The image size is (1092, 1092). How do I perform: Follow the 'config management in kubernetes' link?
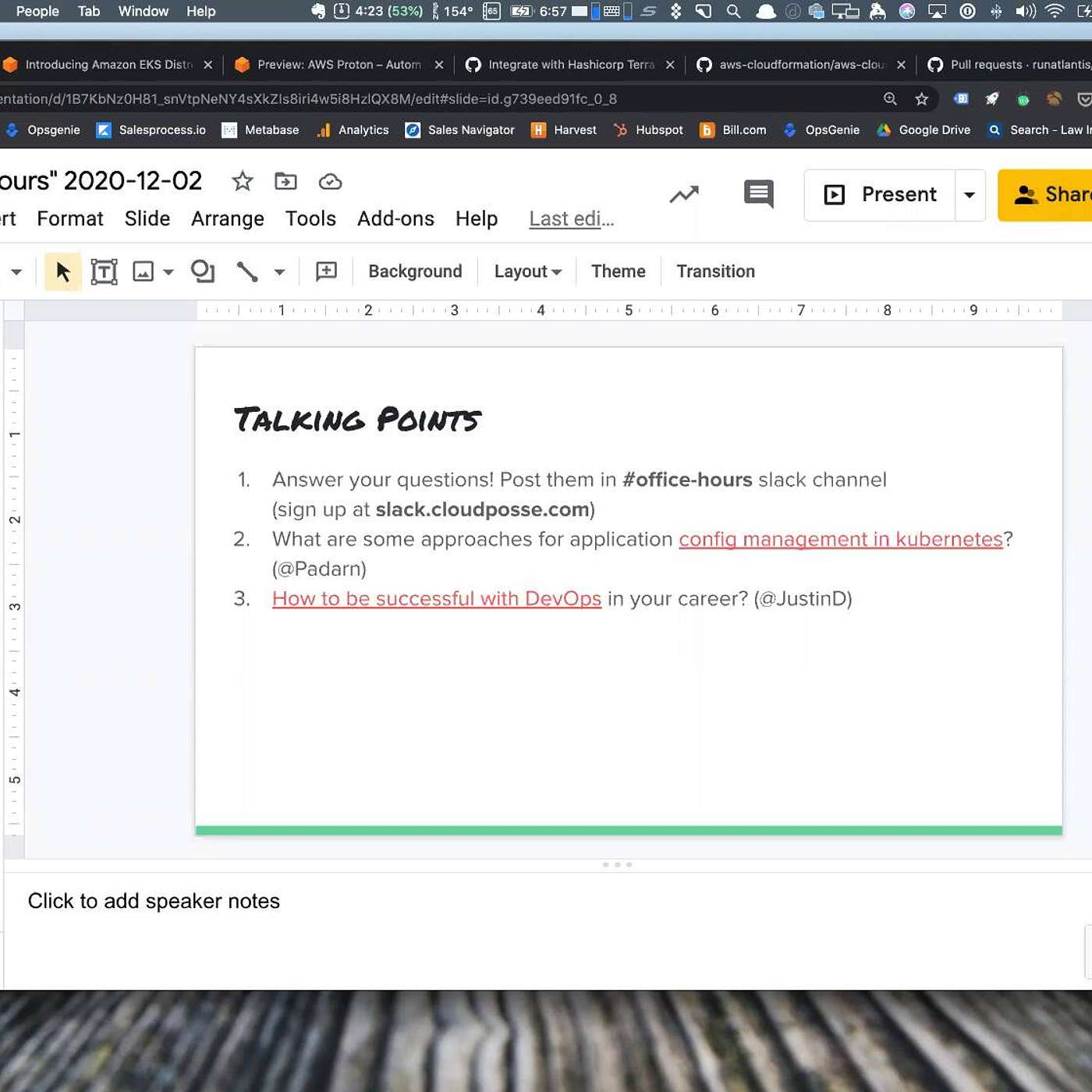(x=840, y=539)
